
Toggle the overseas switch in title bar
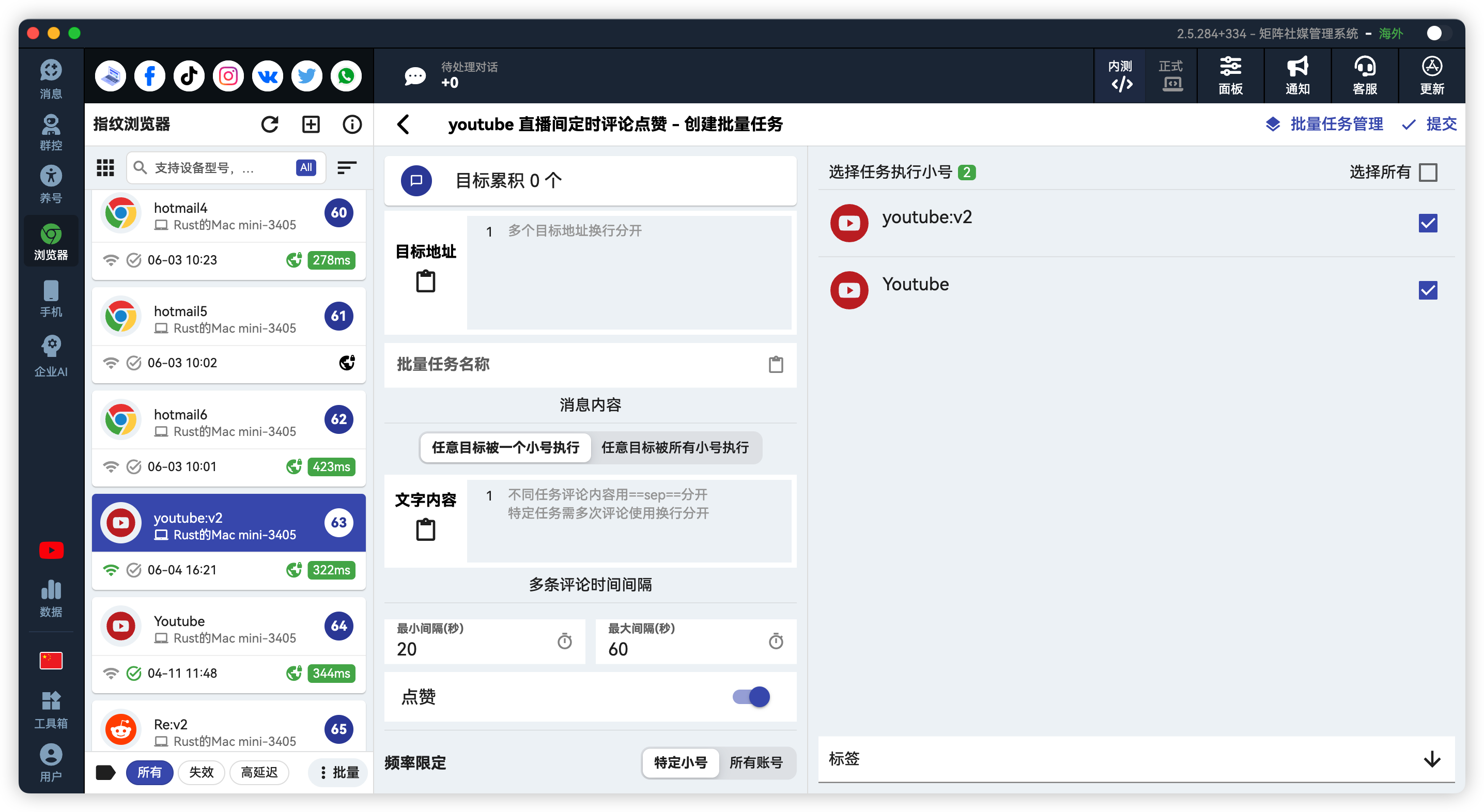[1440, 34]
